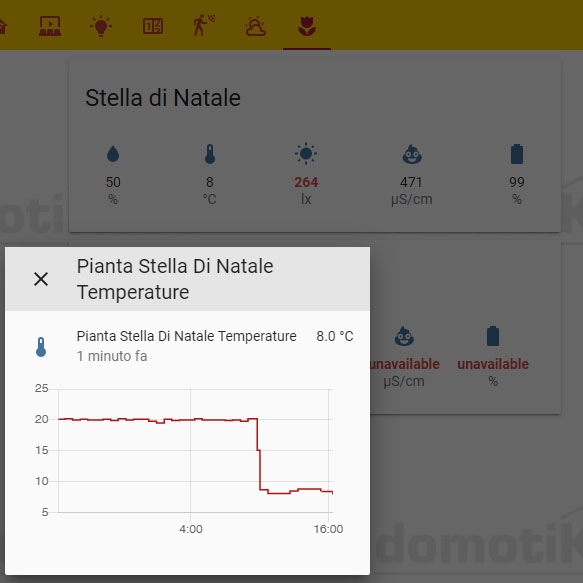The width and height of the screenshot is (583, 583).
Task: Open the battery icon showing 99%
Action: [517, 154]
